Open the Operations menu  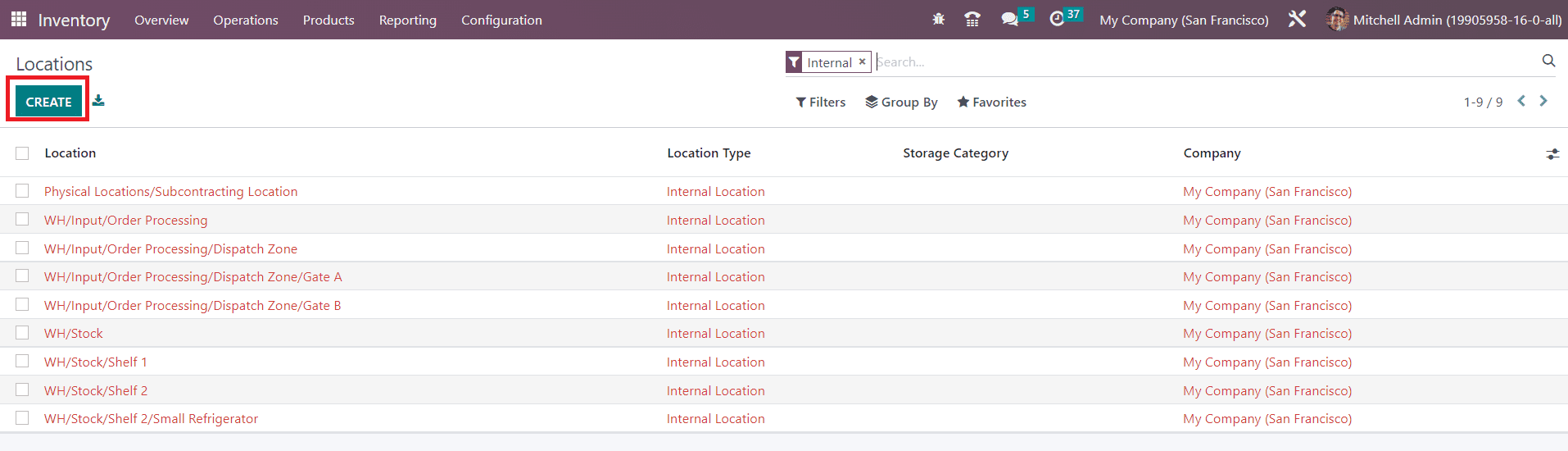click(x=246, y=20)
